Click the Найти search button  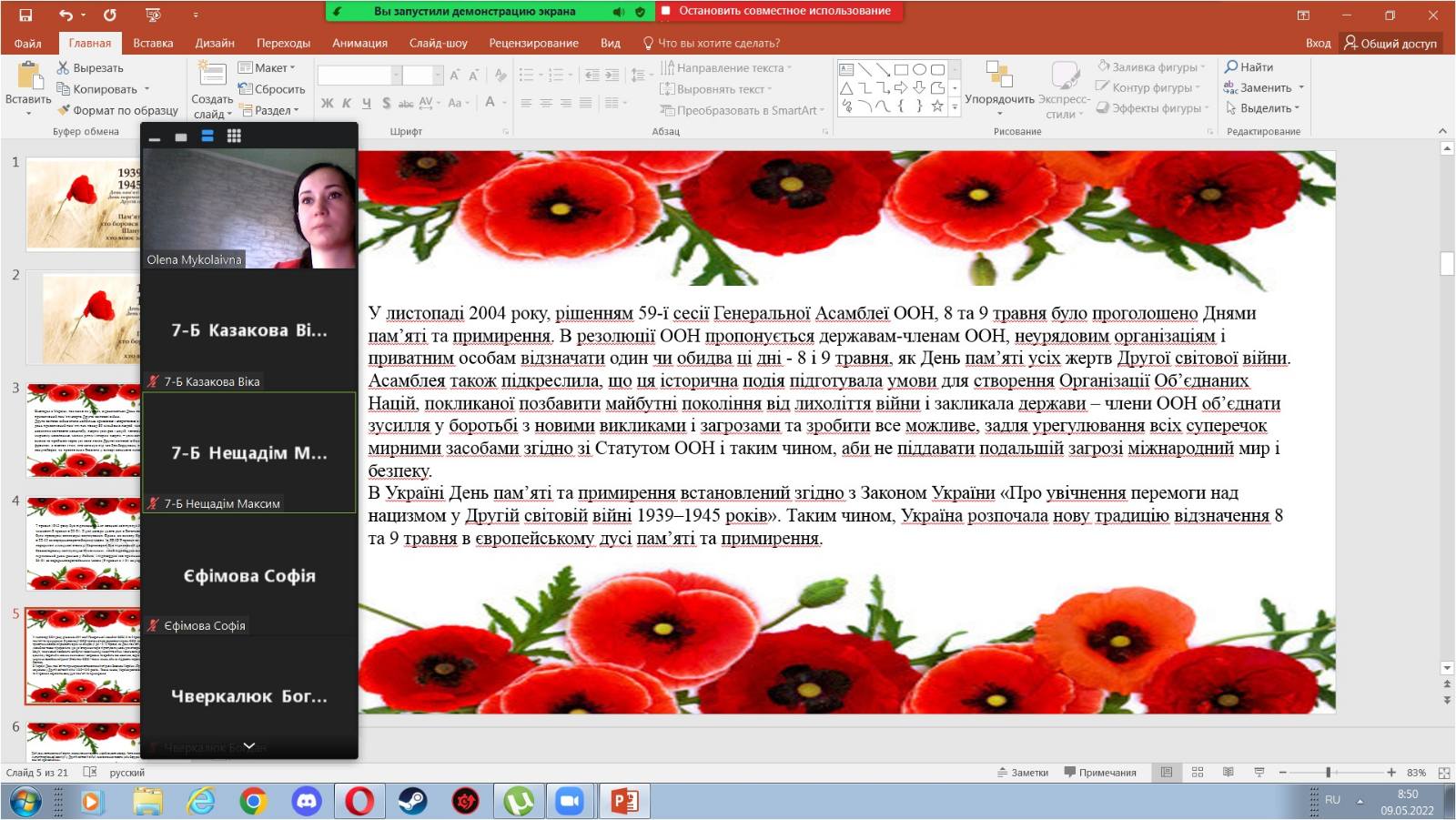1249,66
